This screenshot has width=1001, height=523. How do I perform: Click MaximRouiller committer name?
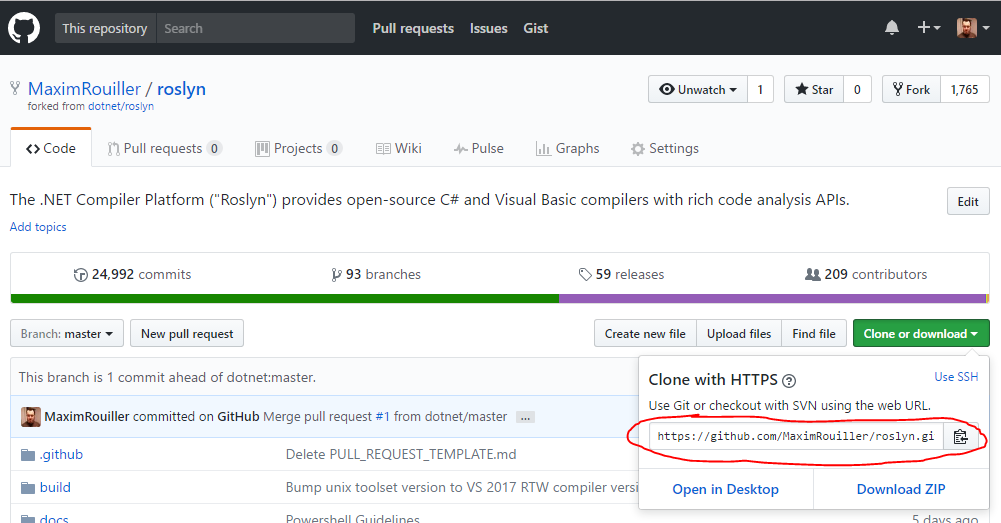87,417
